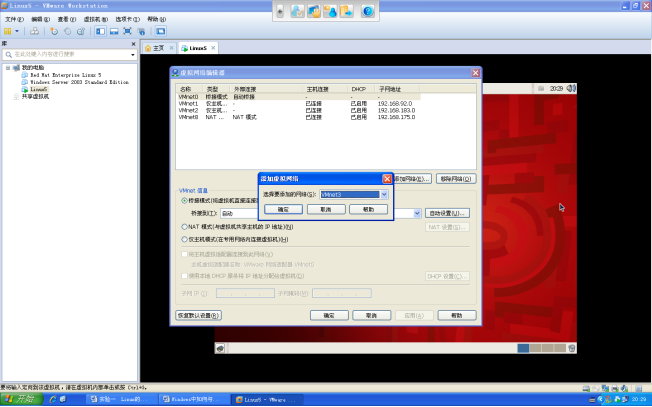The height and width of the screenshot is (407, 652).
Task: Click the revert snapshot clock icon
Action: click(x=67, y=31)
